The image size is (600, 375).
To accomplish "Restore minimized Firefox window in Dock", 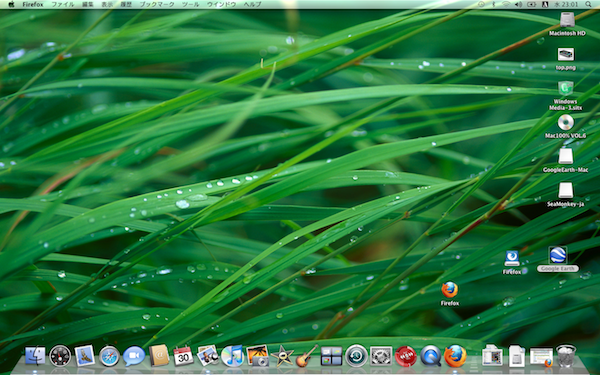I will (x=541, y=357).
